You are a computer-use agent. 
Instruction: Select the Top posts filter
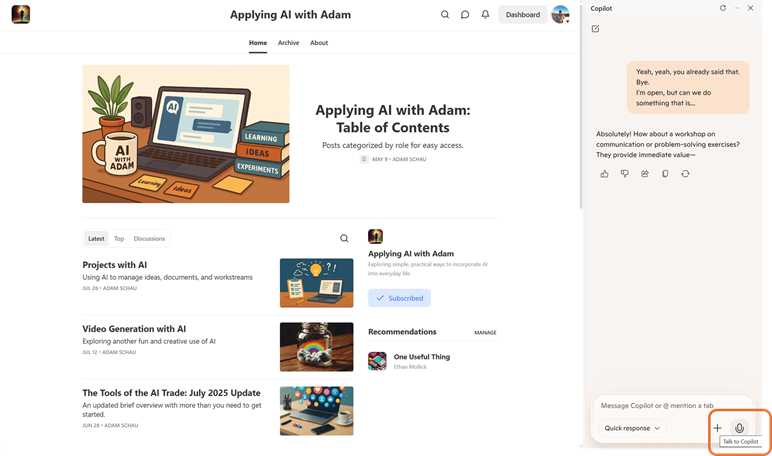coord(119,238)
